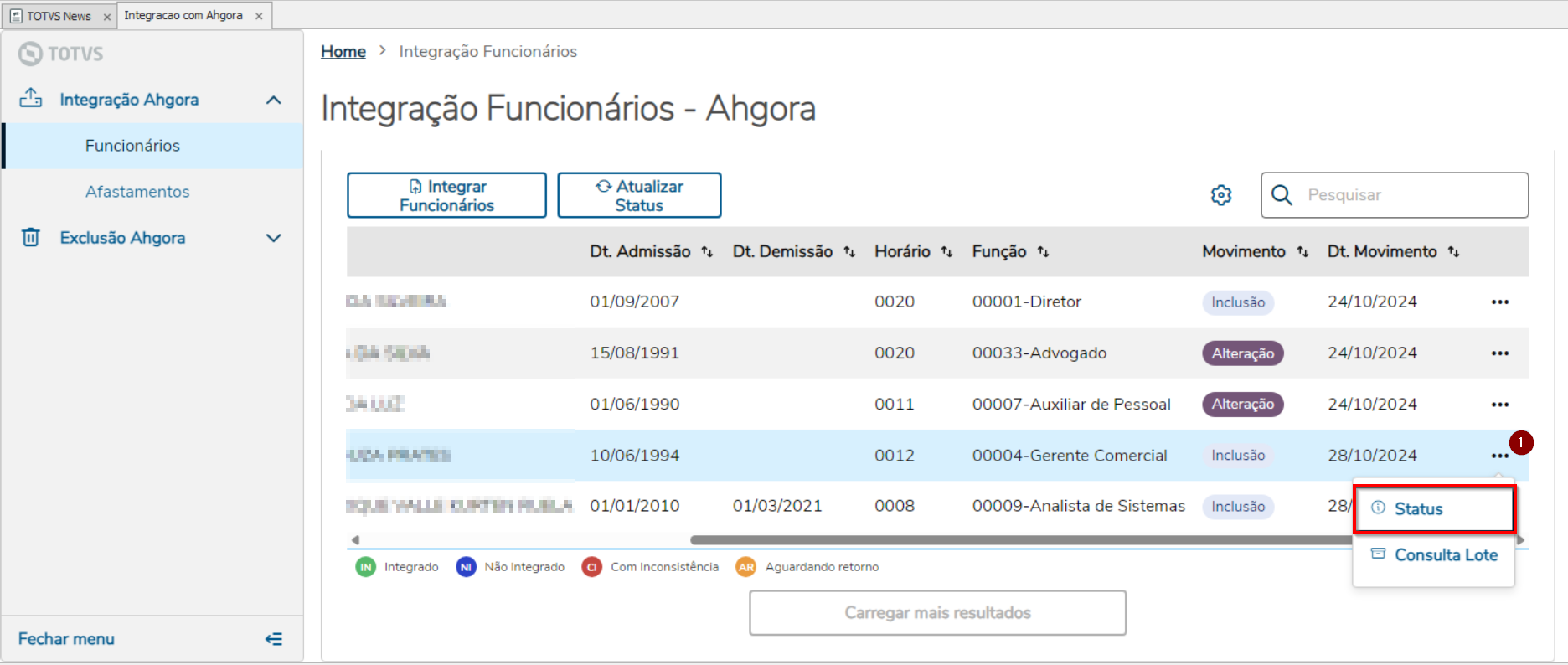
Task: Sort by Função column arrows
Action: (x=1043, y=252)
